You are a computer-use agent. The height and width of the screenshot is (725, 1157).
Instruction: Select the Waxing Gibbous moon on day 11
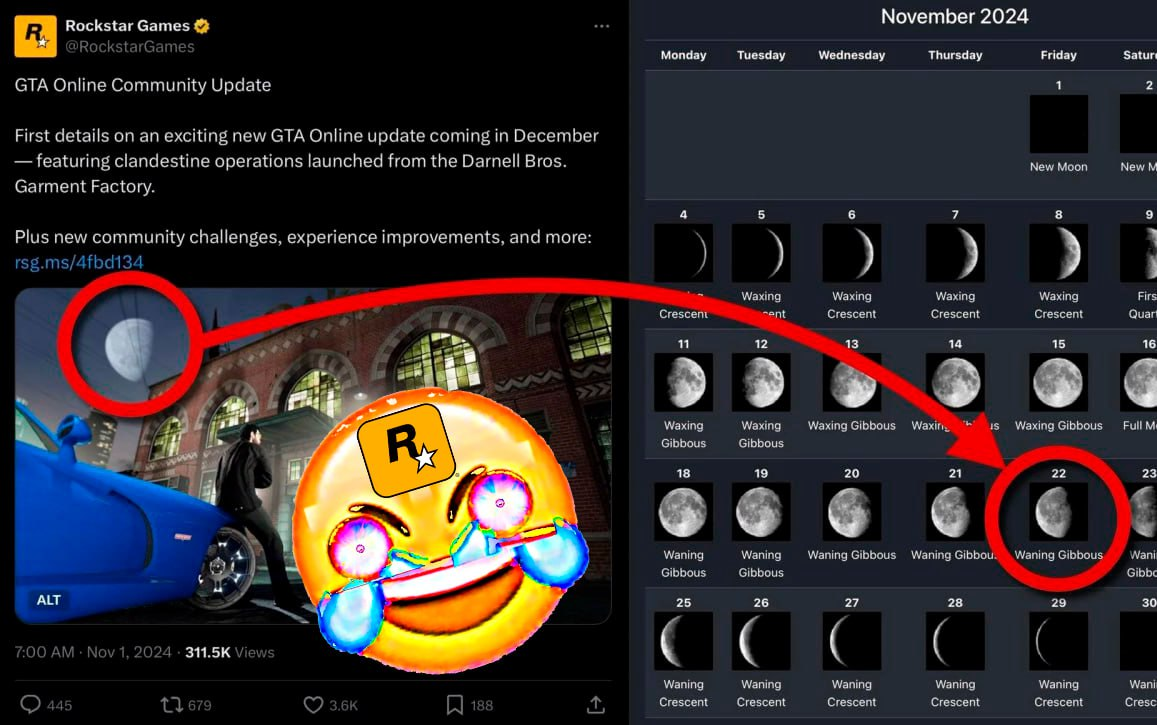pos(683,382)
